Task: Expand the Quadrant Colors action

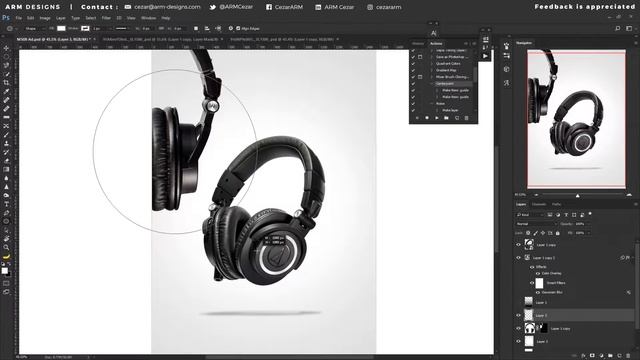Action: [x=432, y=64]
